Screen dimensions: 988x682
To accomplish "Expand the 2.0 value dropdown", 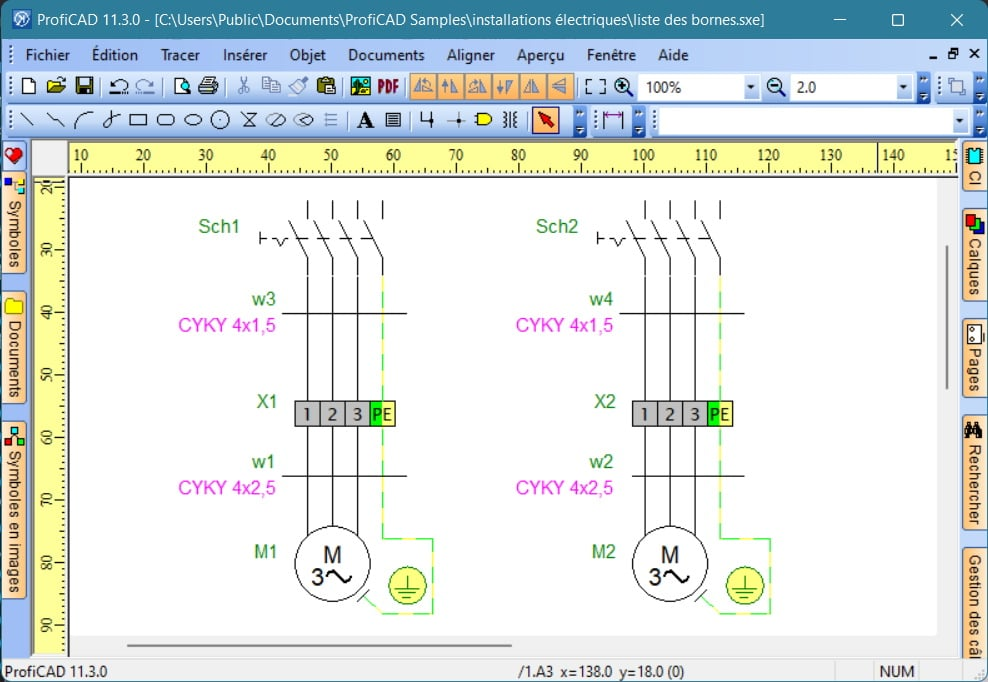I will click(904, 87).
